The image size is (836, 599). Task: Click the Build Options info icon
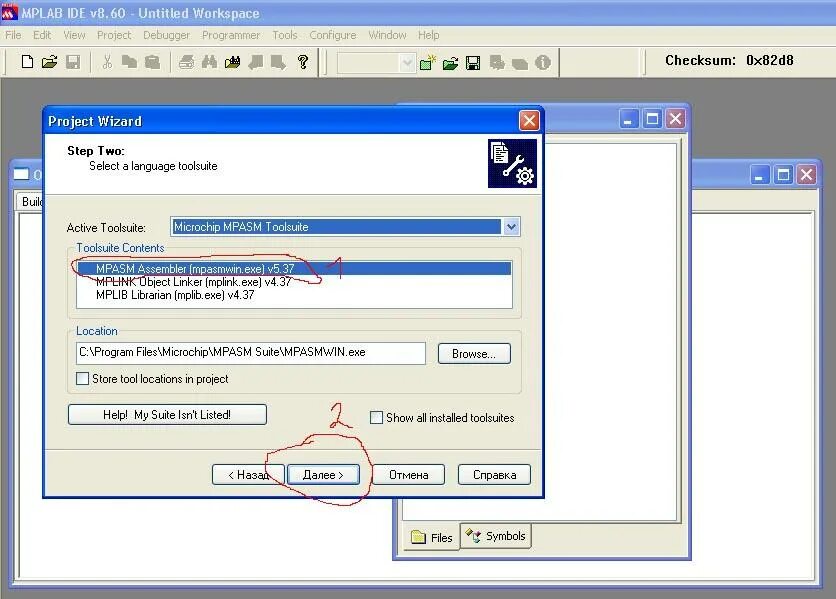point(543,63)
